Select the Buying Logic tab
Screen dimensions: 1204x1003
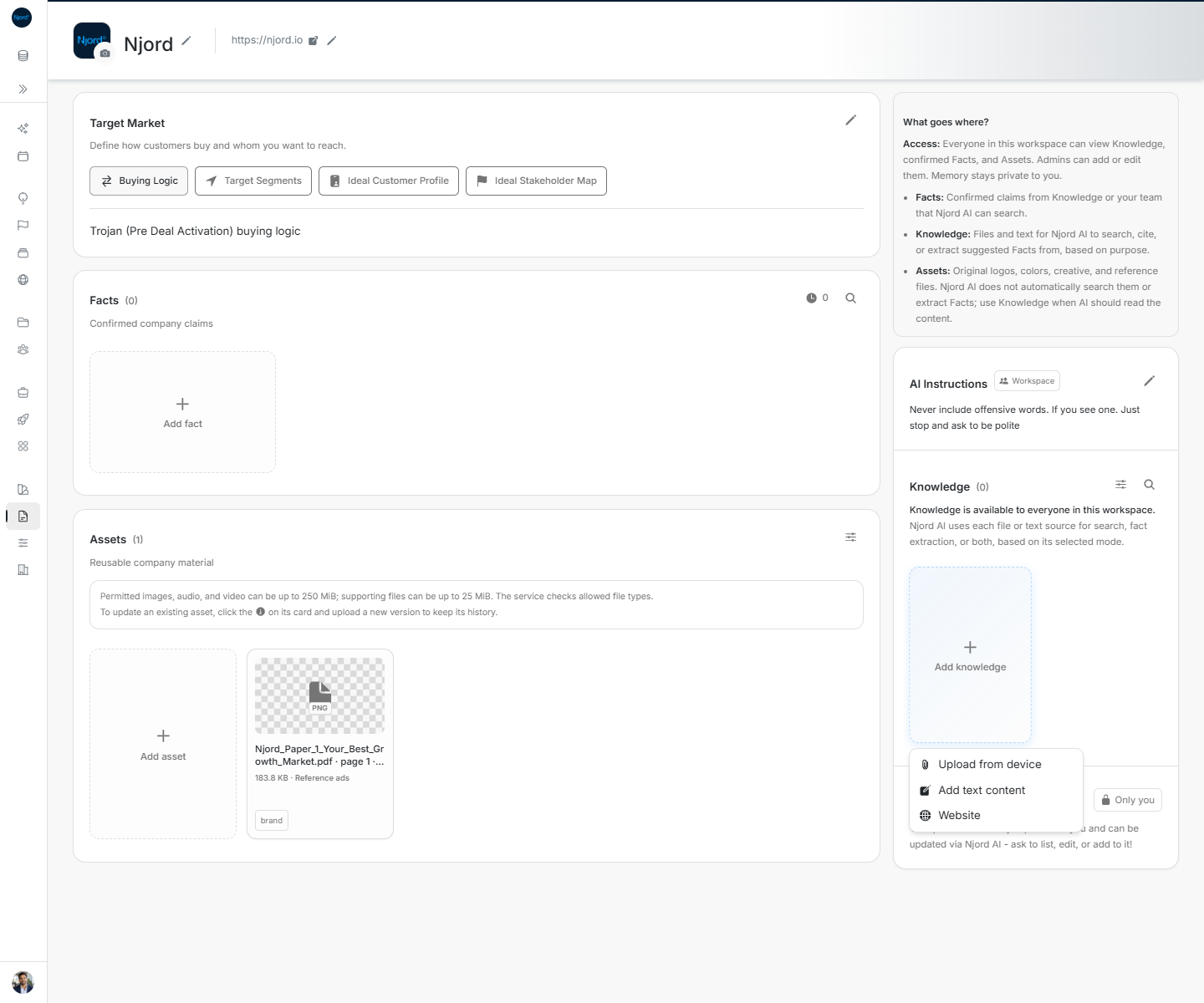coord(139,181)
